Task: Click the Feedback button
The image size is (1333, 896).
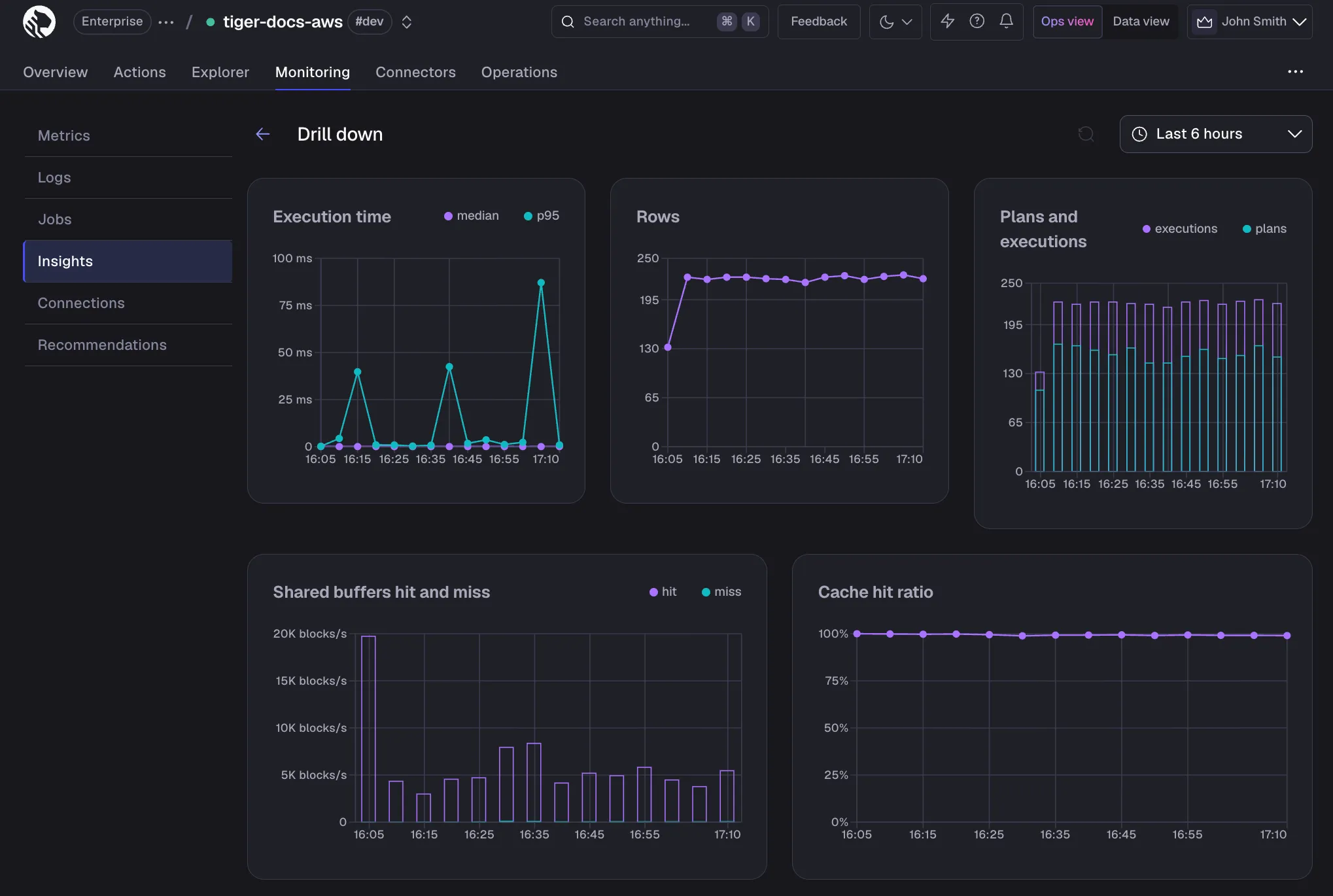Action: tap(819, 22)
